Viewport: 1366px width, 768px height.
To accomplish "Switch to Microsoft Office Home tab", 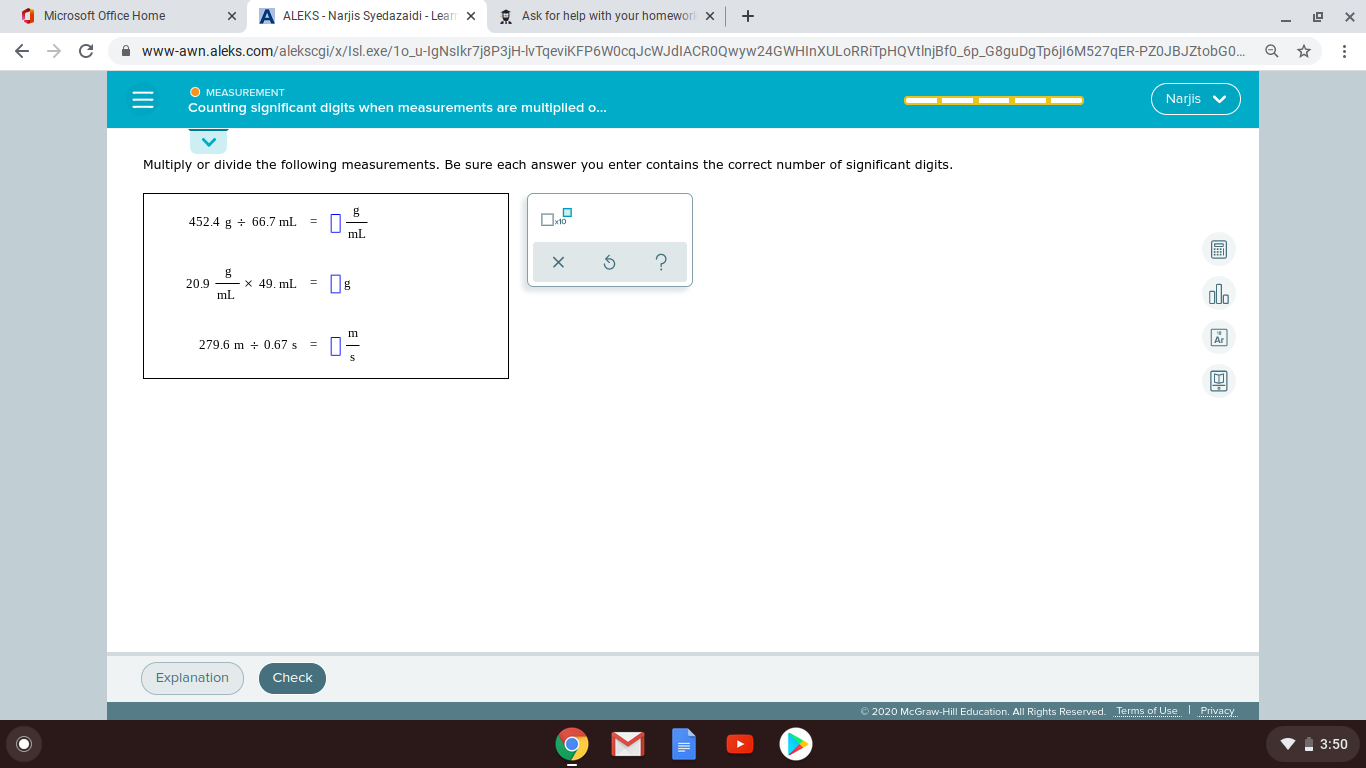I will click(120, 16).
